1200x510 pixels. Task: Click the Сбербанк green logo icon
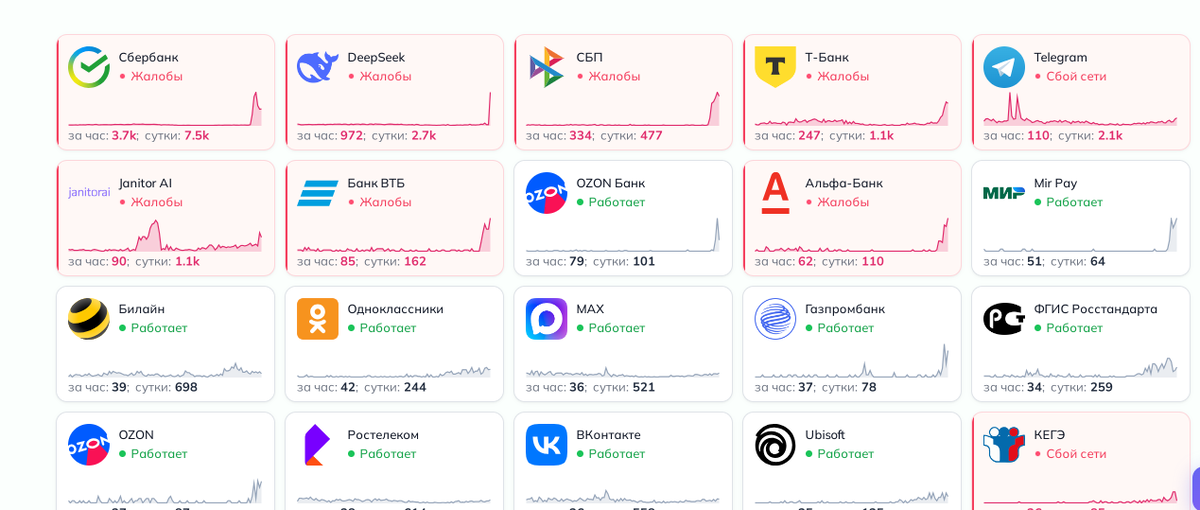pos(89,67)
